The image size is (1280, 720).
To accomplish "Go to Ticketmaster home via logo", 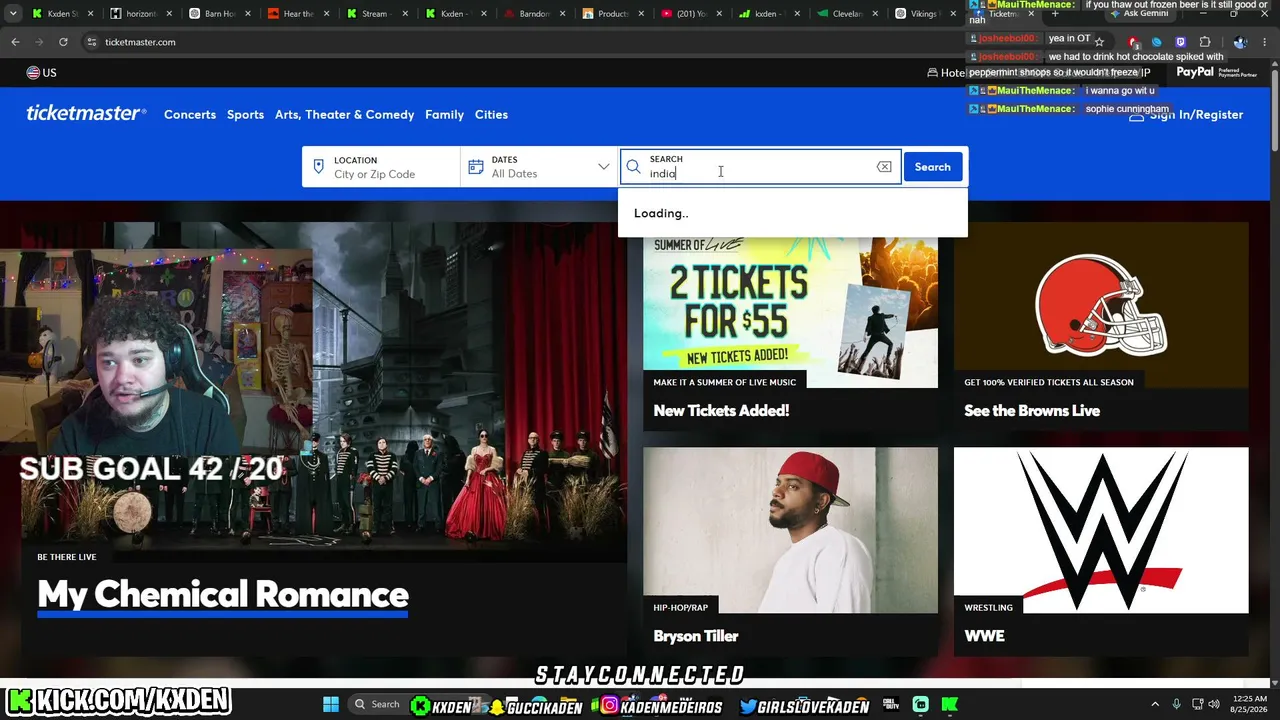I will tap(86, 114).
